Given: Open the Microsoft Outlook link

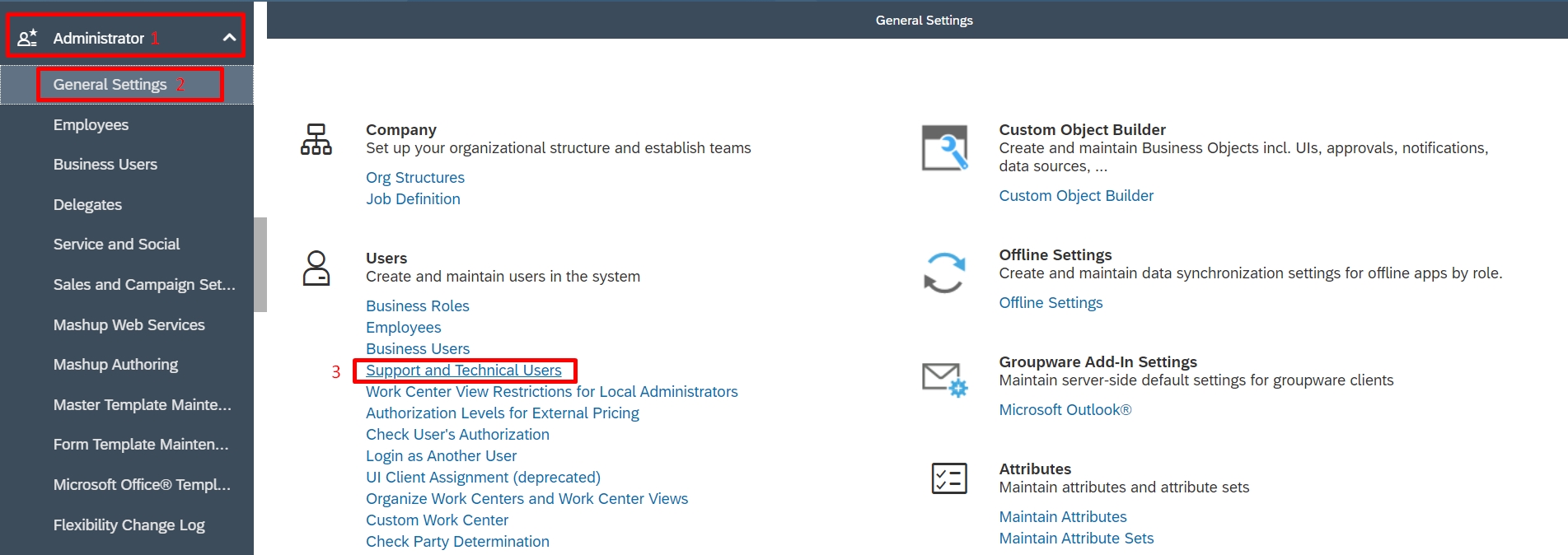Looking at the screenshot, I should [1065, 410].
